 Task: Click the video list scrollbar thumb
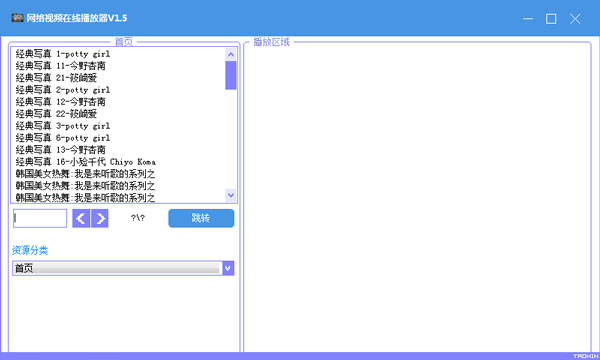[x=231, y=75]
